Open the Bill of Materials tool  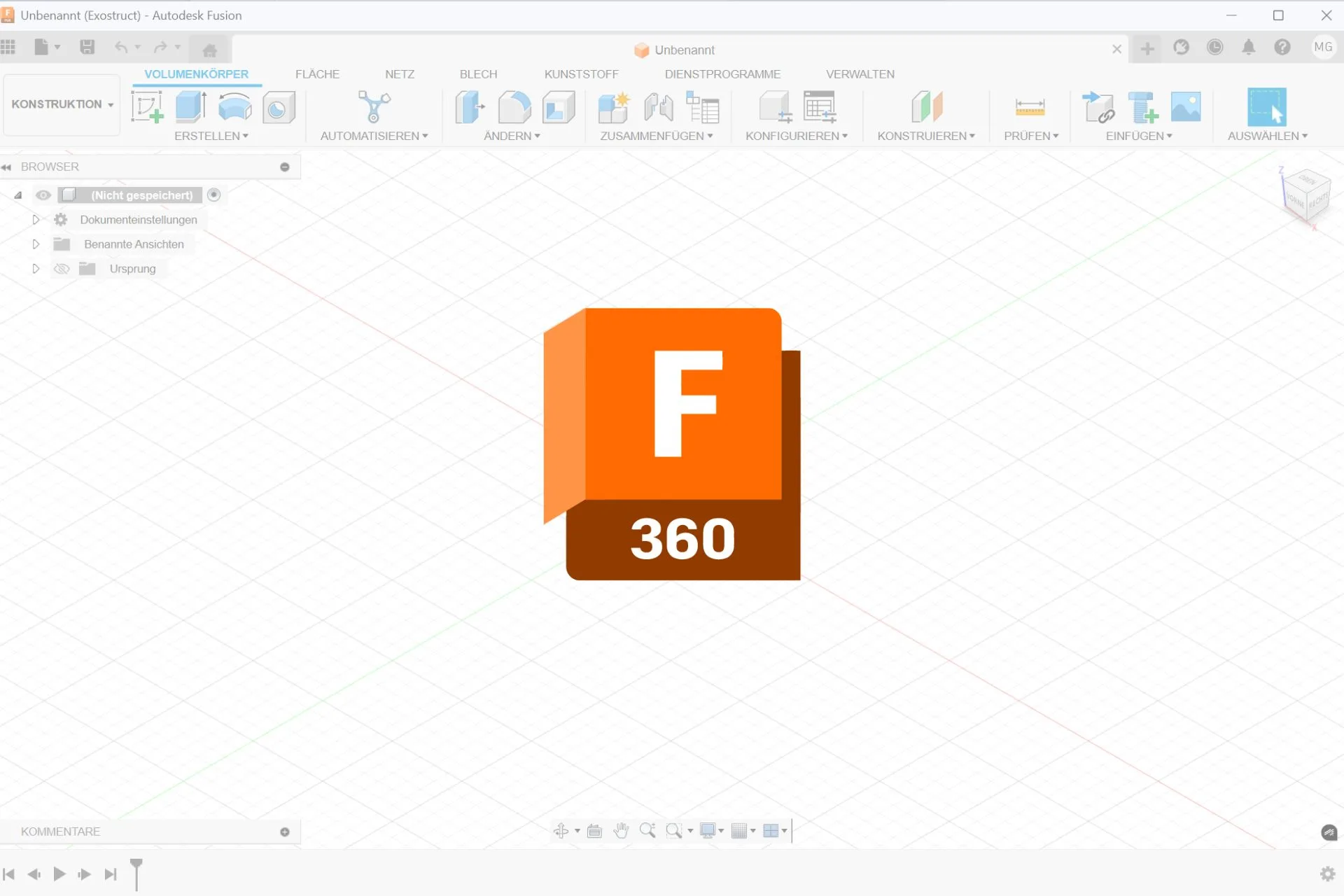click(702, 107)
